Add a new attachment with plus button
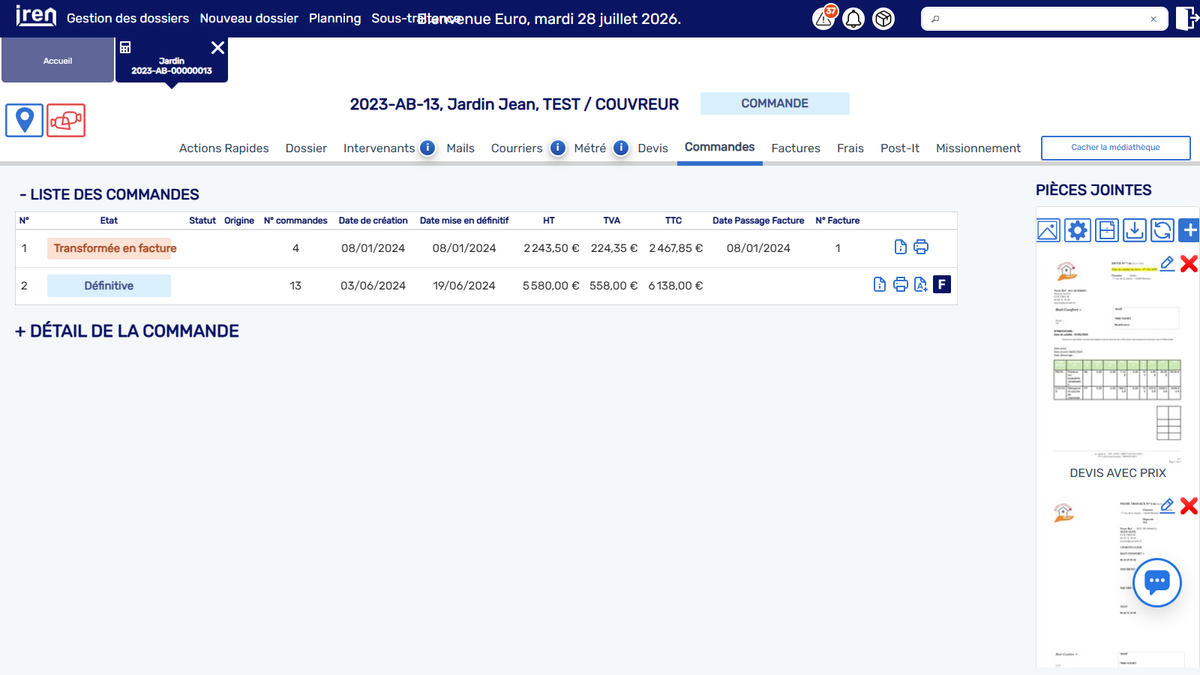This screenshot has height=675, width=1200. [x=1189, y=230]
